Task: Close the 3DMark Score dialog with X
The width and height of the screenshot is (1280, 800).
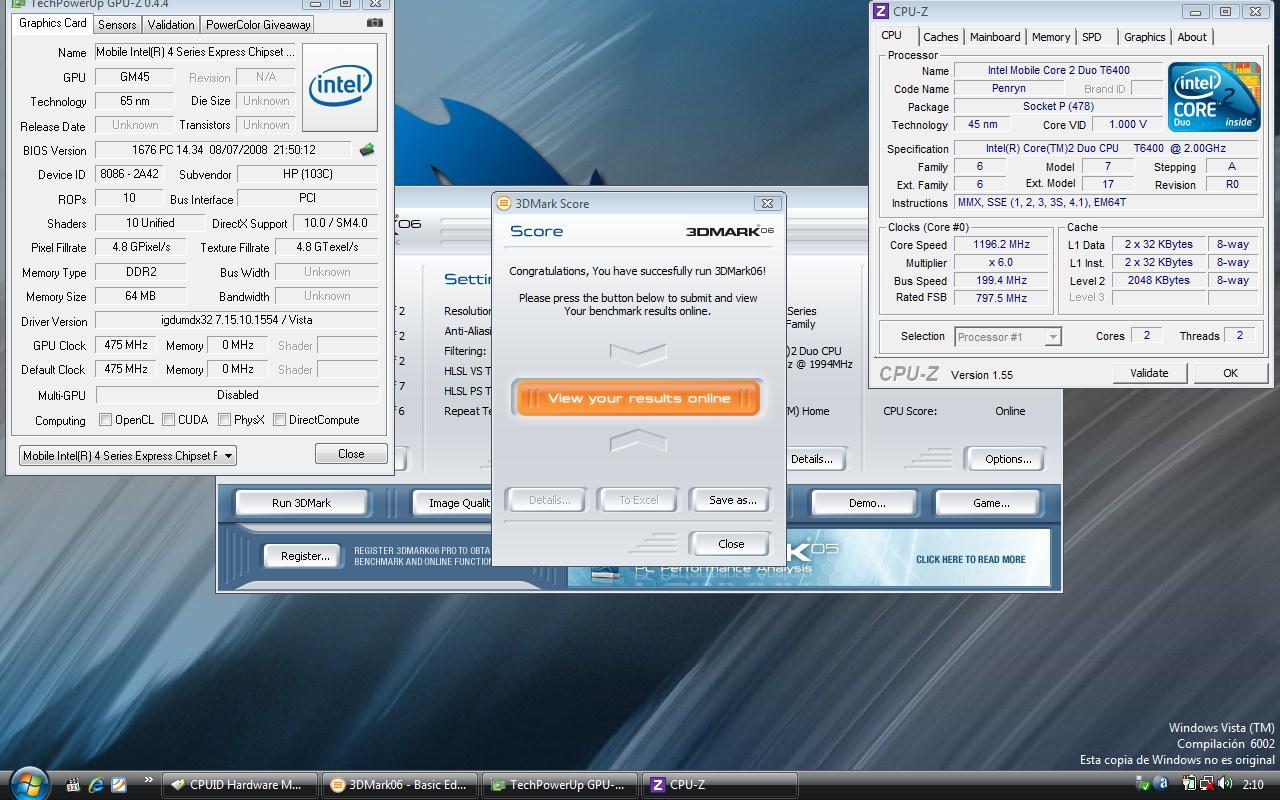Action: [x=767, y=203]
